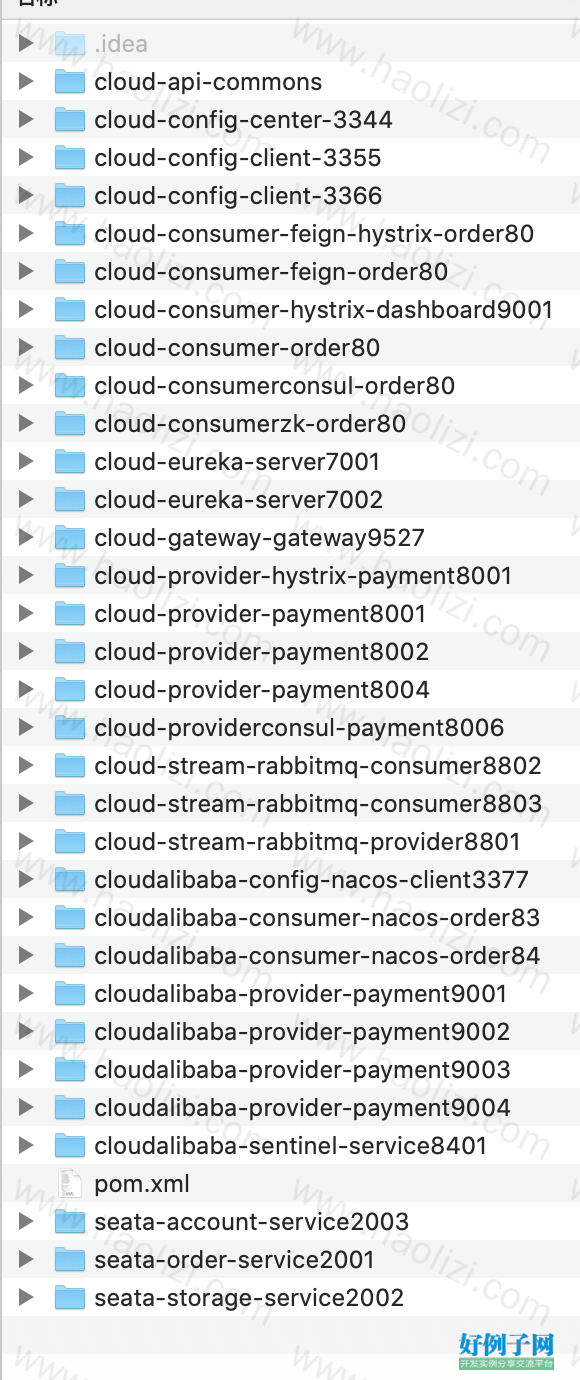Select the cloud-consumerzk-order80 folder name
580x1380 pixels.
[250, 424]
